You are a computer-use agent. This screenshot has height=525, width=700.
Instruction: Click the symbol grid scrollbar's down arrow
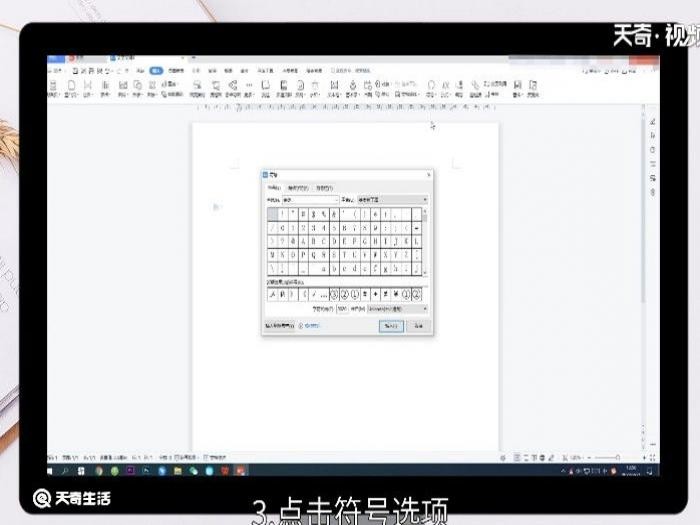(x=425, y=272)
